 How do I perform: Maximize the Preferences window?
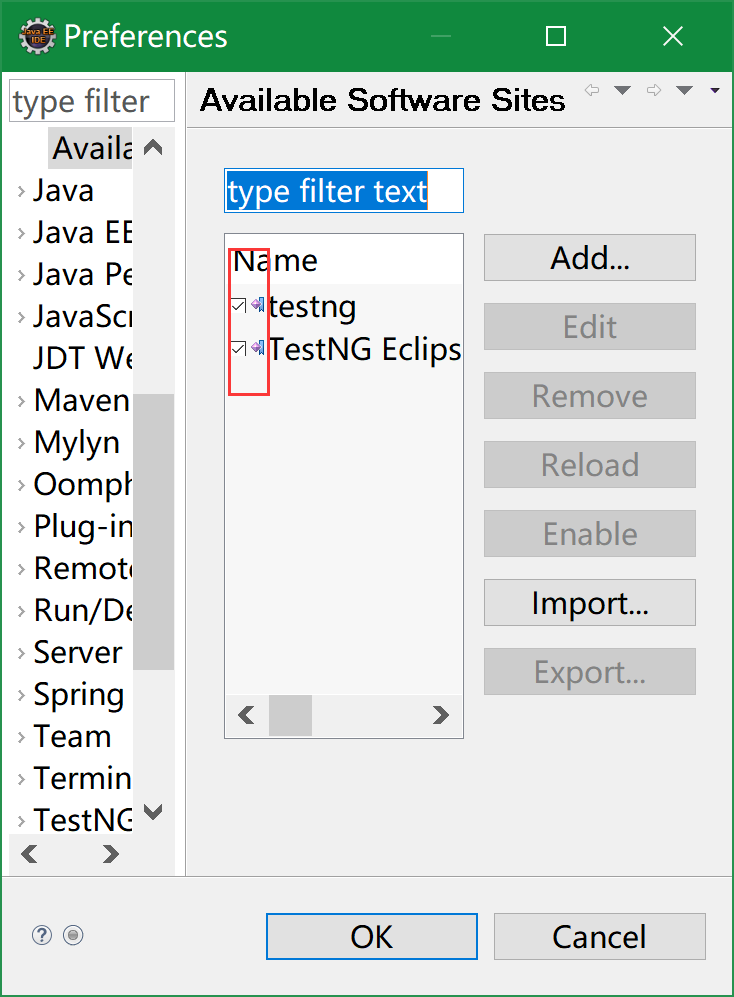click(x=556, y=36)
